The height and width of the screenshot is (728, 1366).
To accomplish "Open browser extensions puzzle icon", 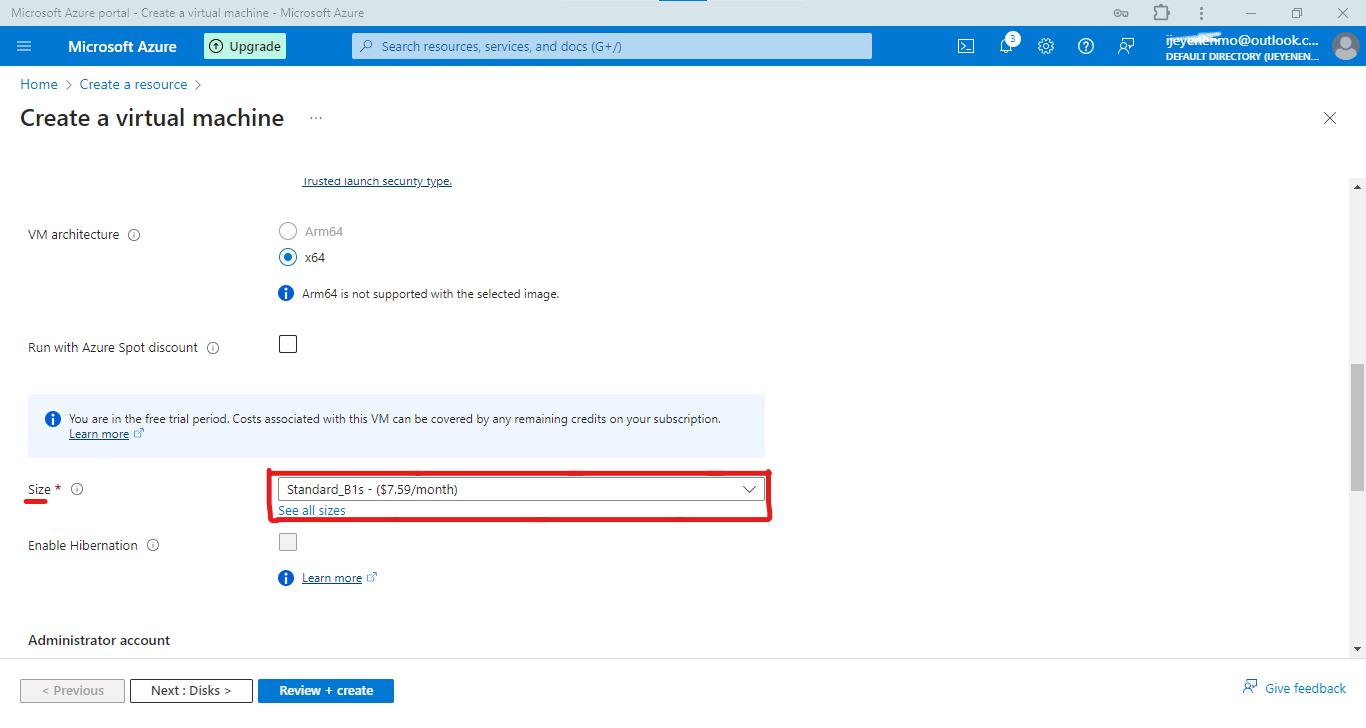I will pyautogui.click(x=1161, y=13).
